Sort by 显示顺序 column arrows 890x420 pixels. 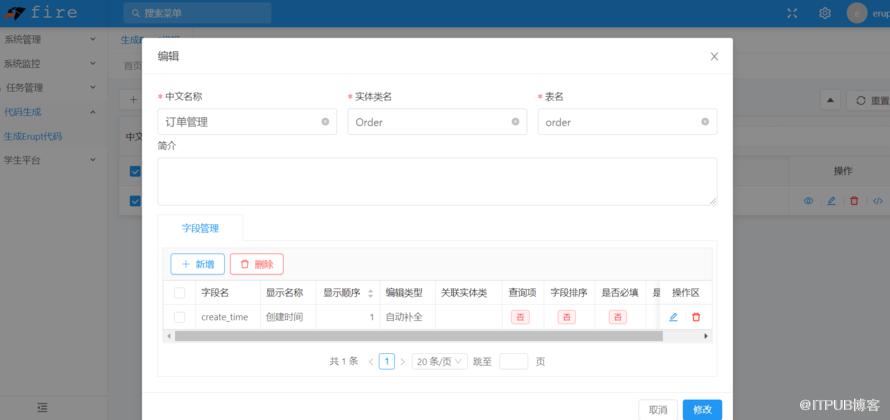pos(370,293)
